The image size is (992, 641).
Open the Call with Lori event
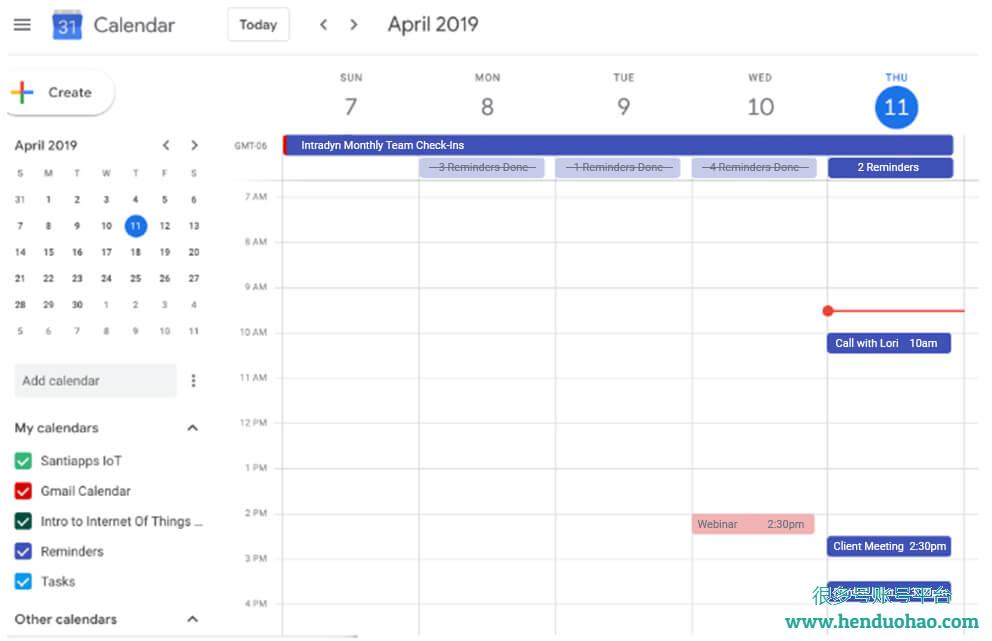pos(889,343)
